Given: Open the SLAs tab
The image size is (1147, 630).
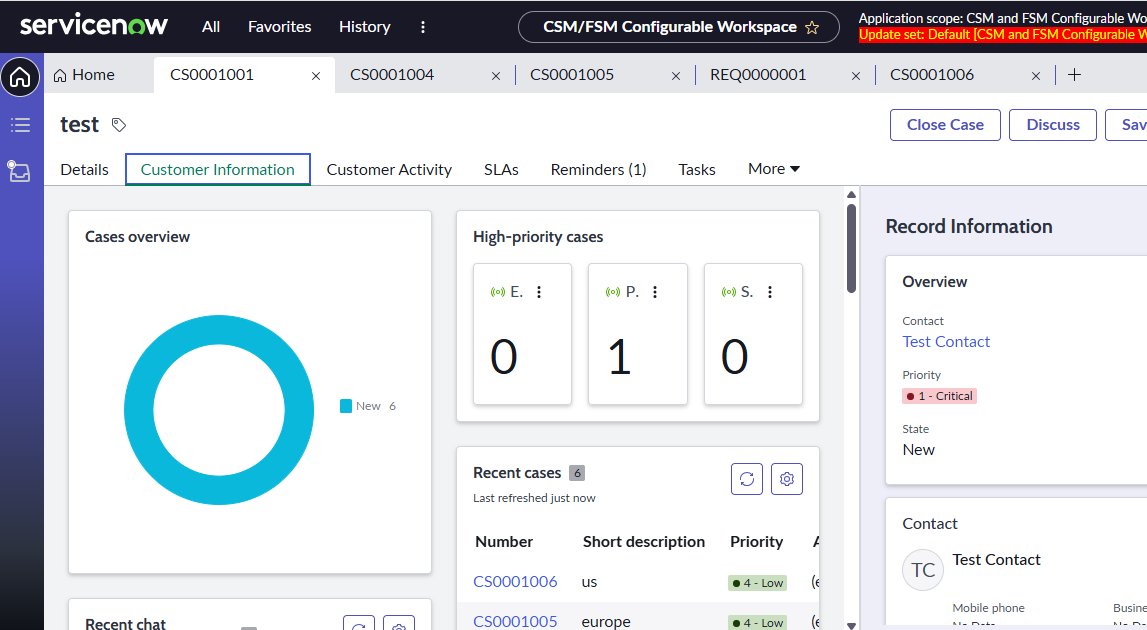Looking at the screenshot, I should 501,170.
